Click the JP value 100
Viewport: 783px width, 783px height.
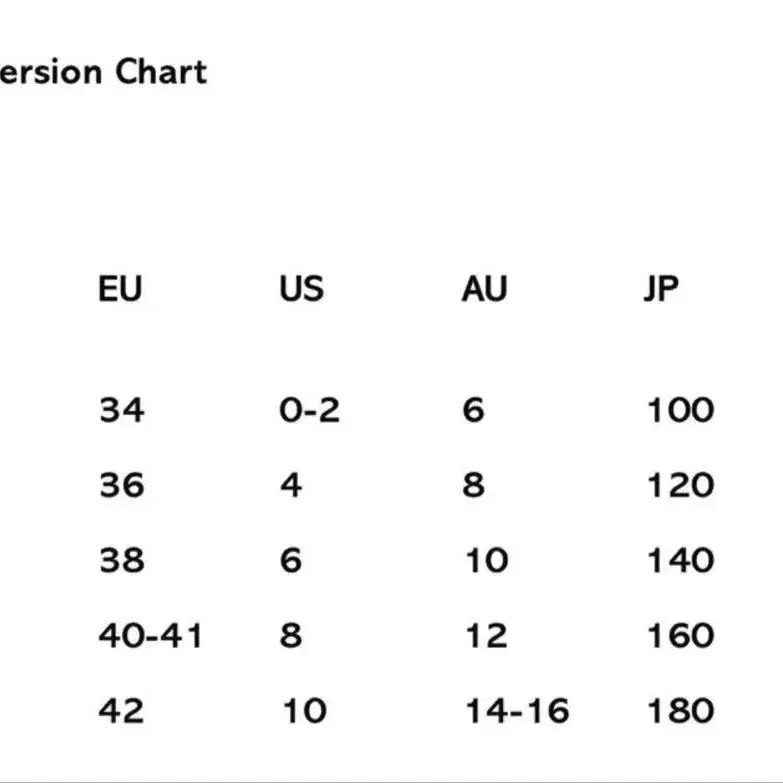[x=681, y=410]
